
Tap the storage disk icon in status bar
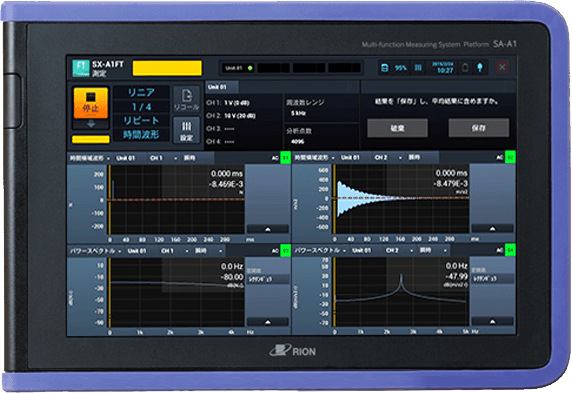tap(384, 68)
